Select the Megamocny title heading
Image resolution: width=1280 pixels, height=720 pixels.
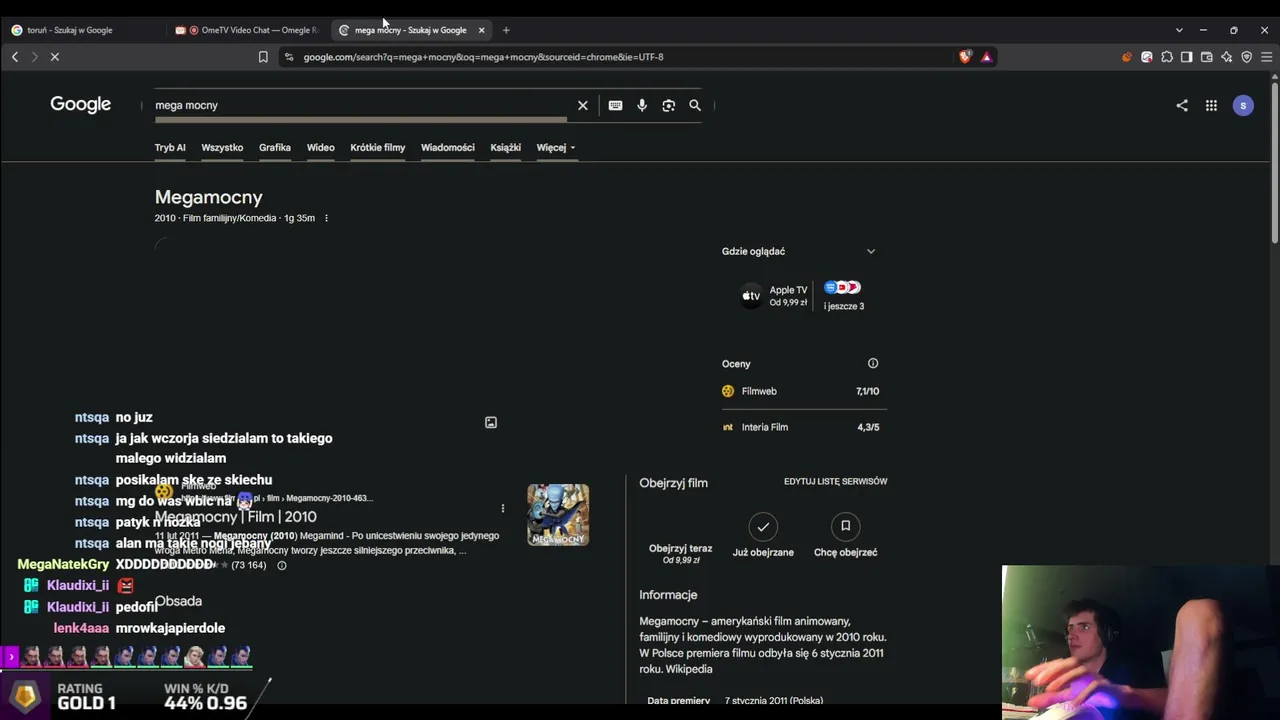click(x=209, y=198)
